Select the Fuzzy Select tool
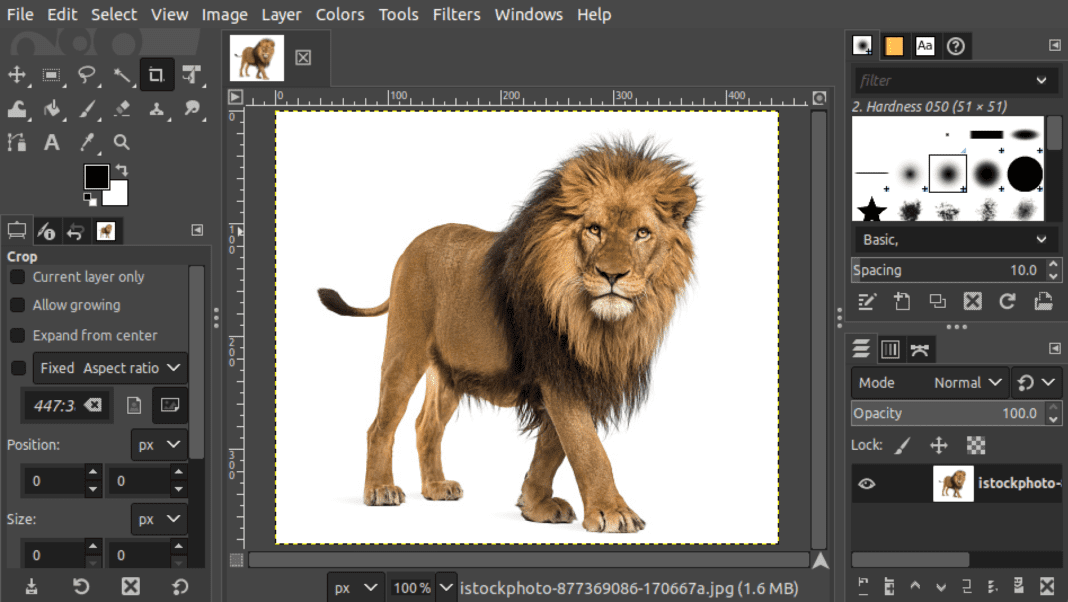This screenshot has height=602, width=1068. pyautogui.click(x=122, y=76)
